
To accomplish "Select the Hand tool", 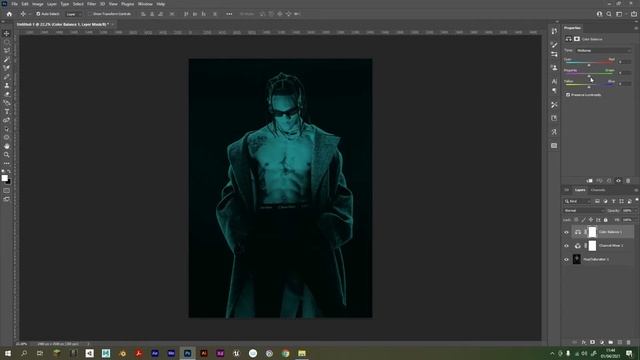I will tap(7, 146).
